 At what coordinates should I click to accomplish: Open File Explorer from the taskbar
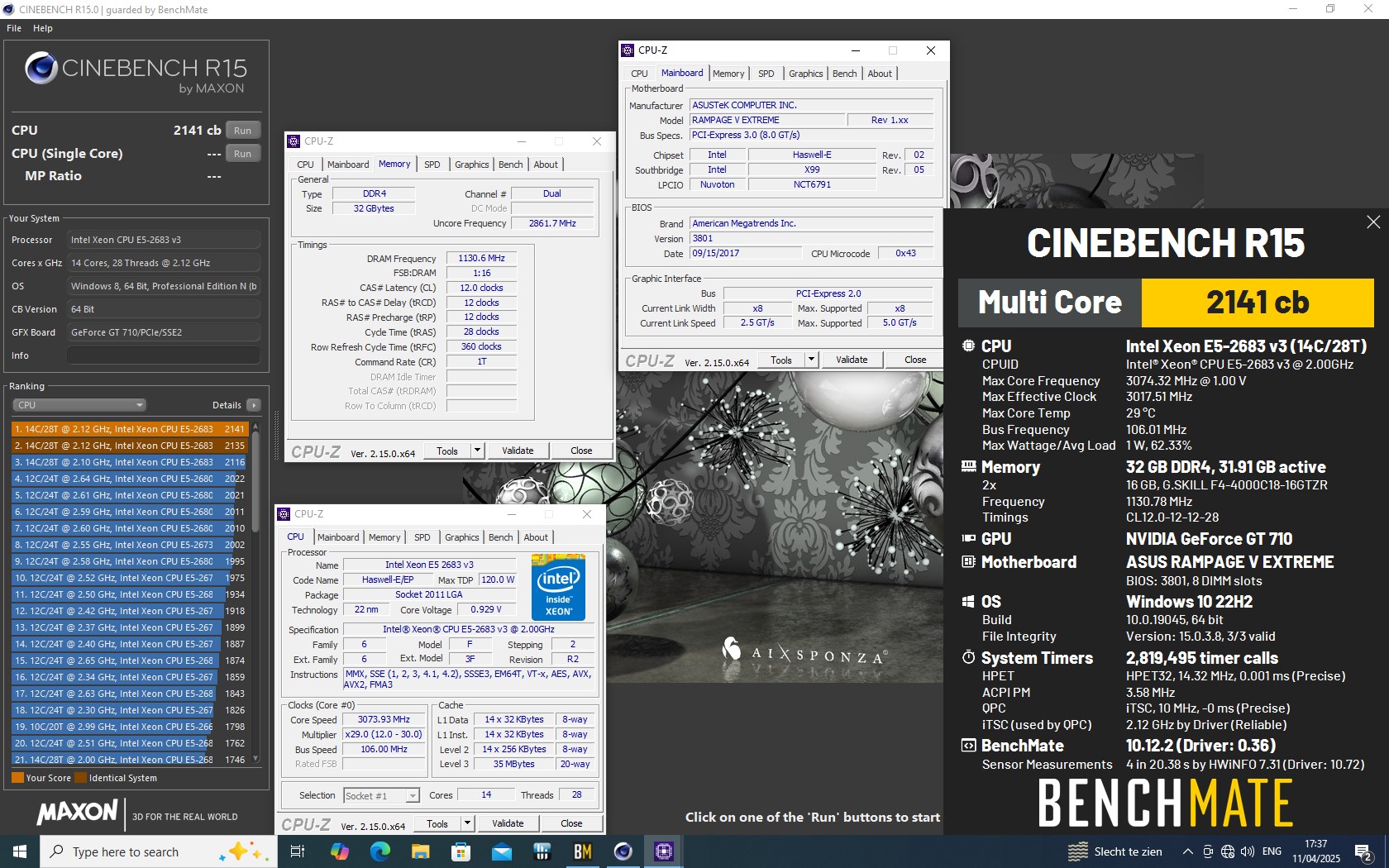420,851
